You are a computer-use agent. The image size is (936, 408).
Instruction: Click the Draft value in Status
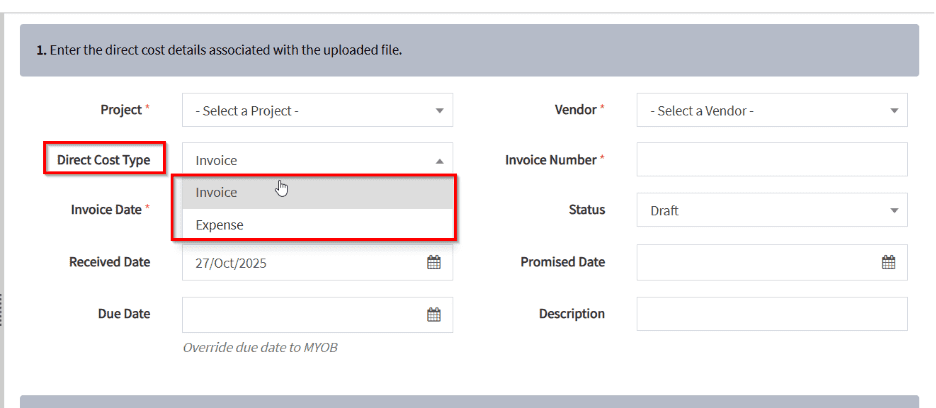664,211
